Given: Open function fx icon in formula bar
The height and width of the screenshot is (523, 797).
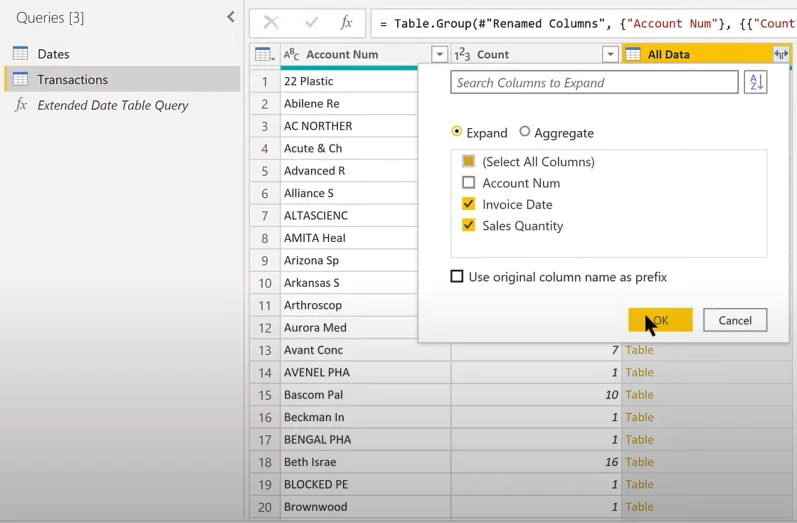Looking at the screenshot, I should [346, 22].
